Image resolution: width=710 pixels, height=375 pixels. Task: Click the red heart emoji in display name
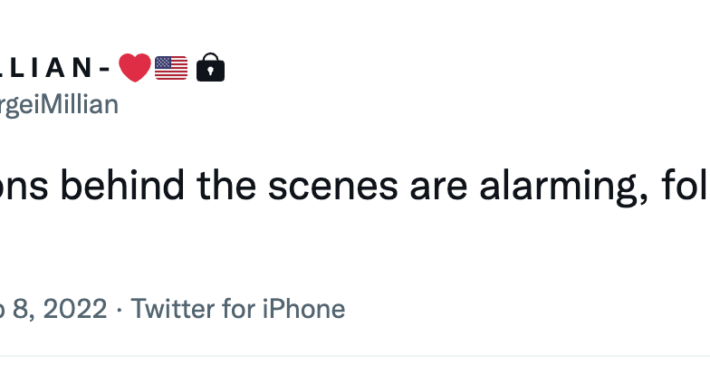[134, 67]
